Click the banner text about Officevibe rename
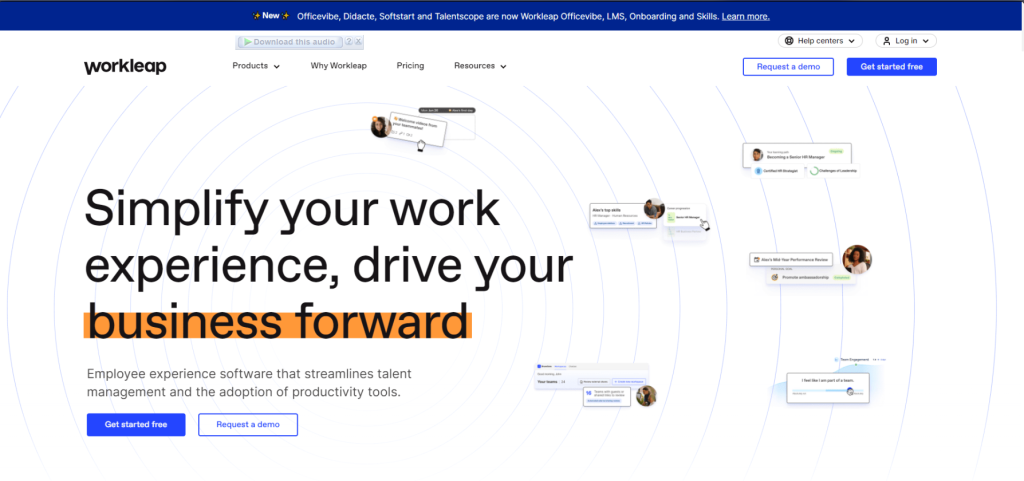This screenshot has height=481, width=1024. (508, 16)
